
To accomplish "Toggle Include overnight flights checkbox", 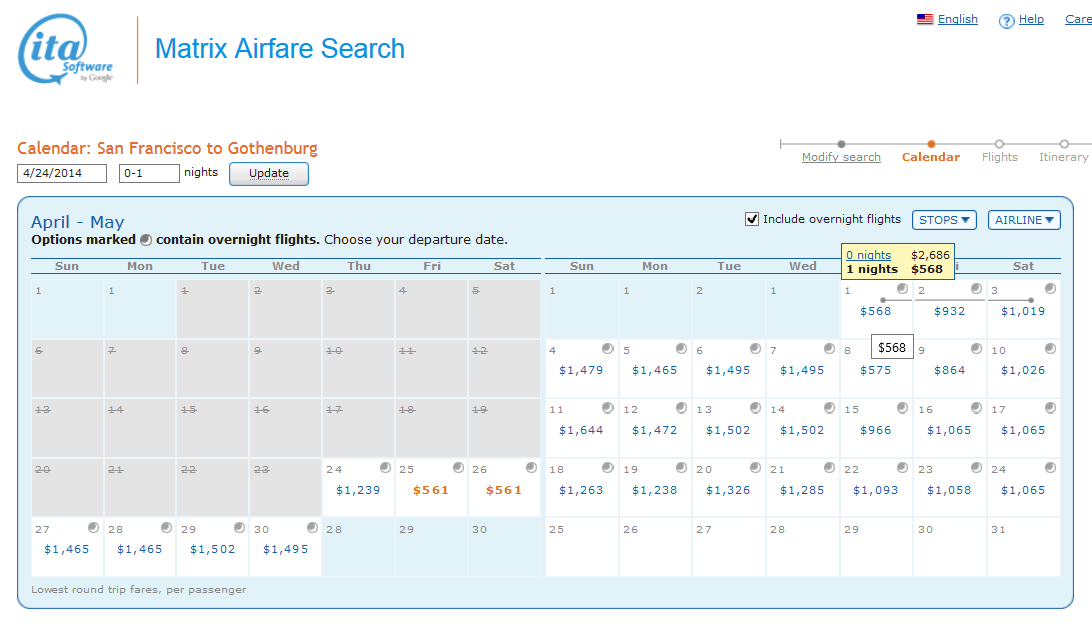I will click(x=752, y=219).
